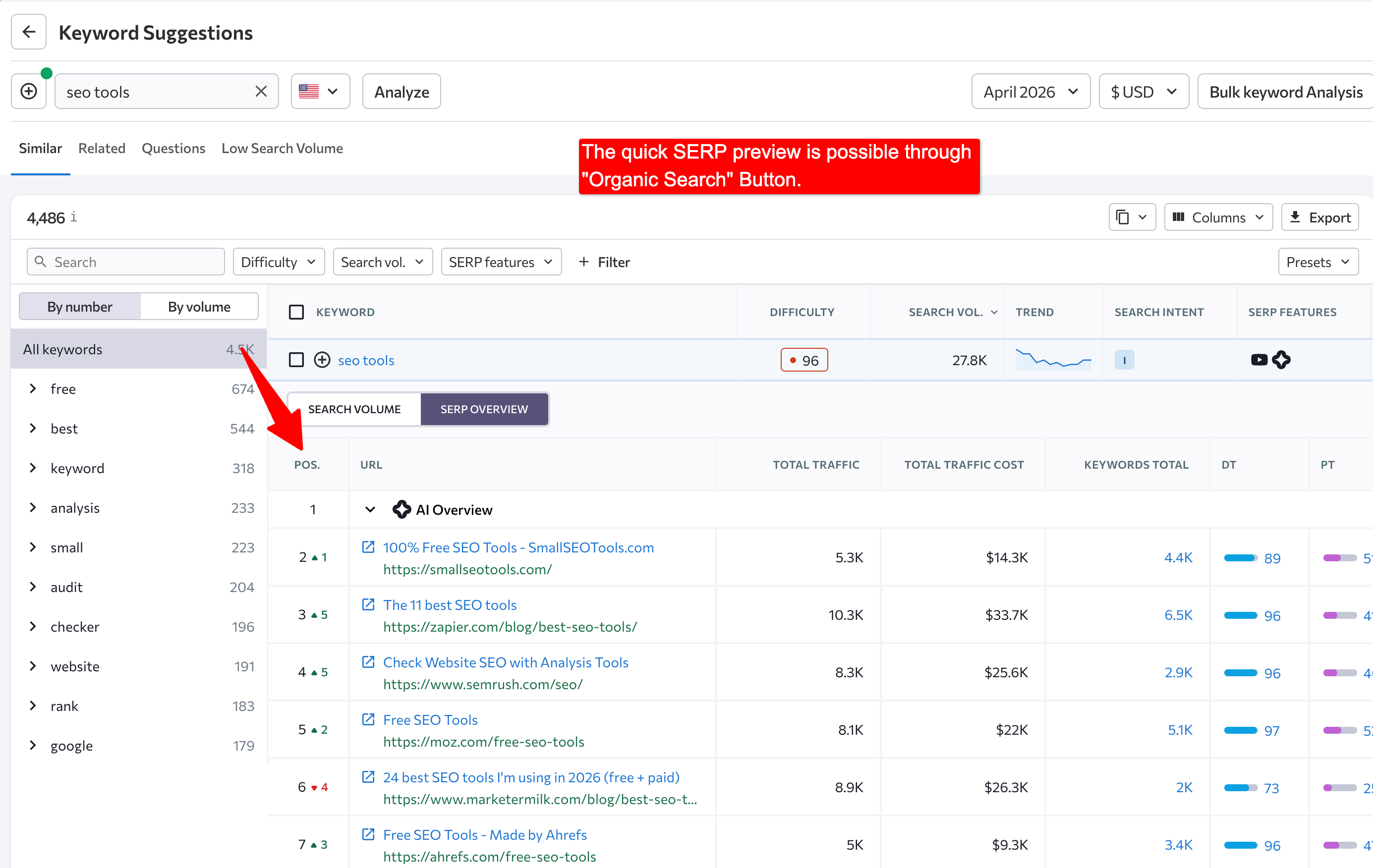Open the April 2026 date dropdown
The width and height of the screenshot is (1373, 868).
(1030, 91)
